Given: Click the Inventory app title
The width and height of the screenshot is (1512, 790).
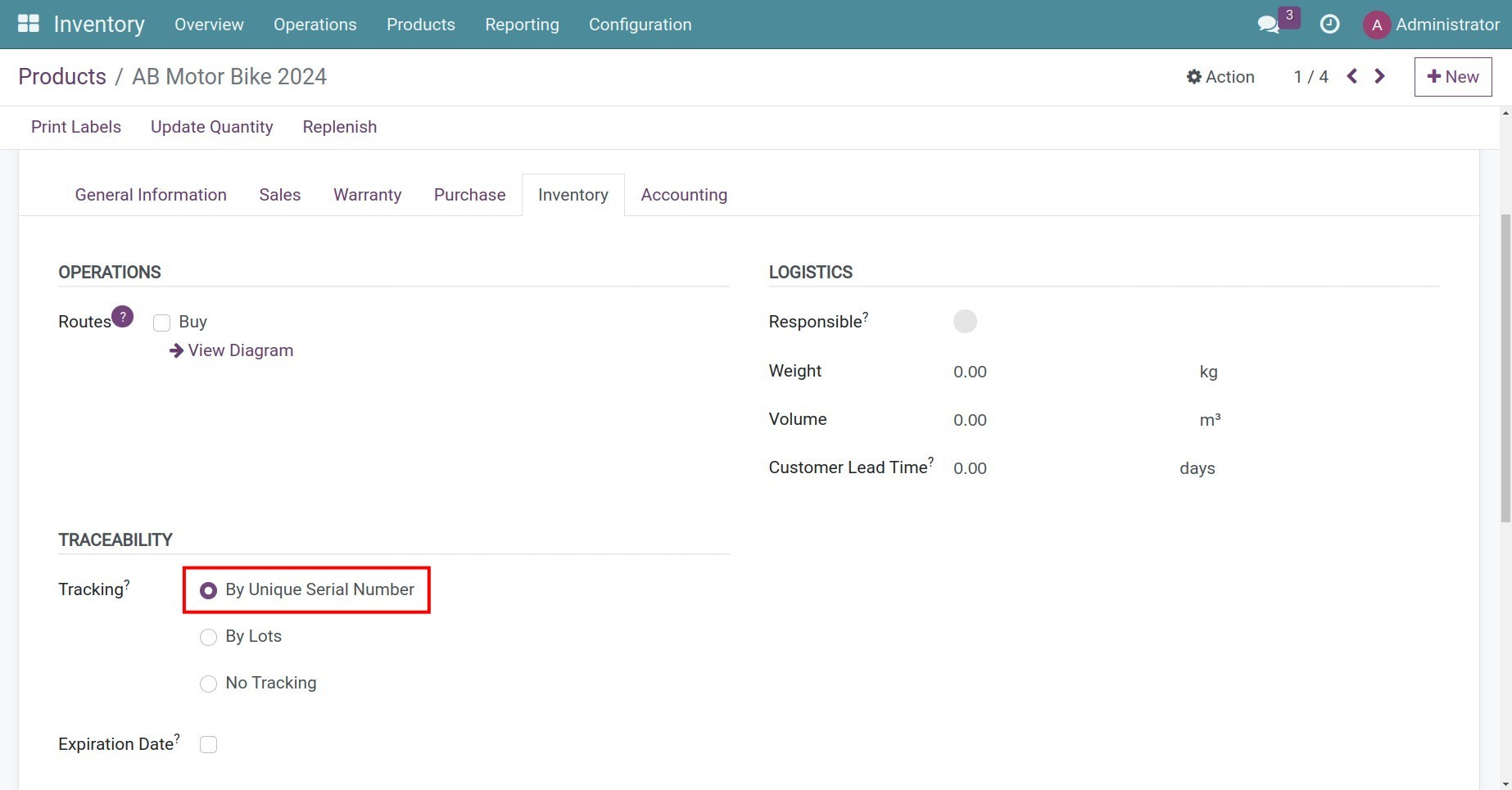Looking at the screenshot, I should pos(99,25).
